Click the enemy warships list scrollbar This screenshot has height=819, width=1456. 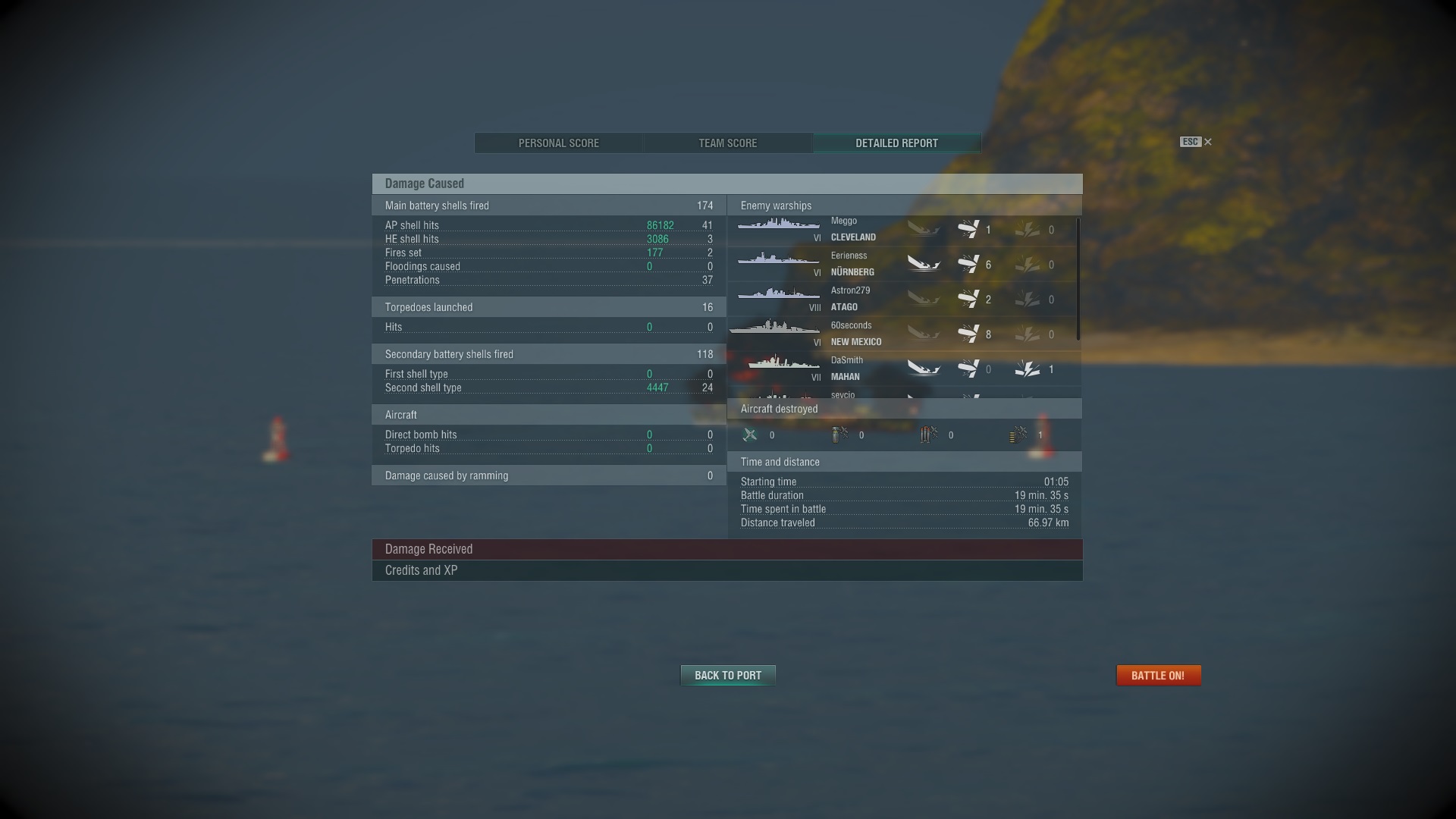pos(1078,279)
